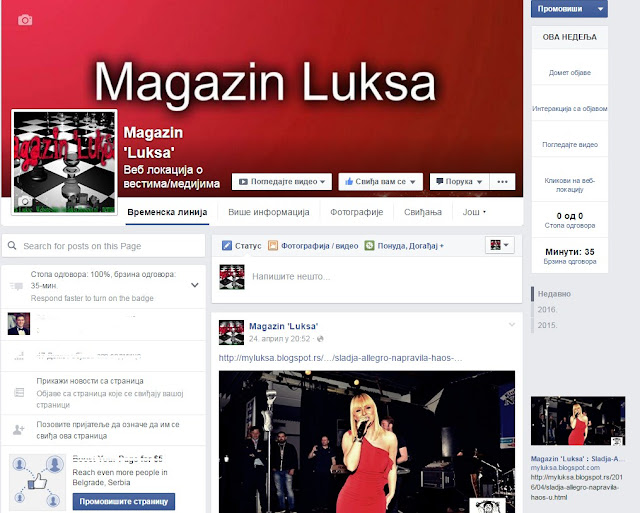Open the Више информација tab
The image size is (640, 513).
coord(269,212)
